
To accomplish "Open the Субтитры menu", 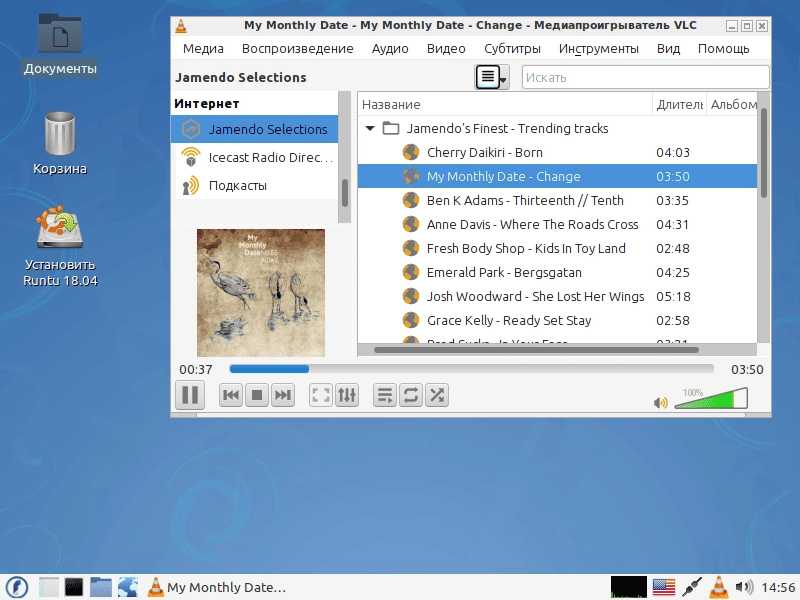I will (x=512, y=48).
